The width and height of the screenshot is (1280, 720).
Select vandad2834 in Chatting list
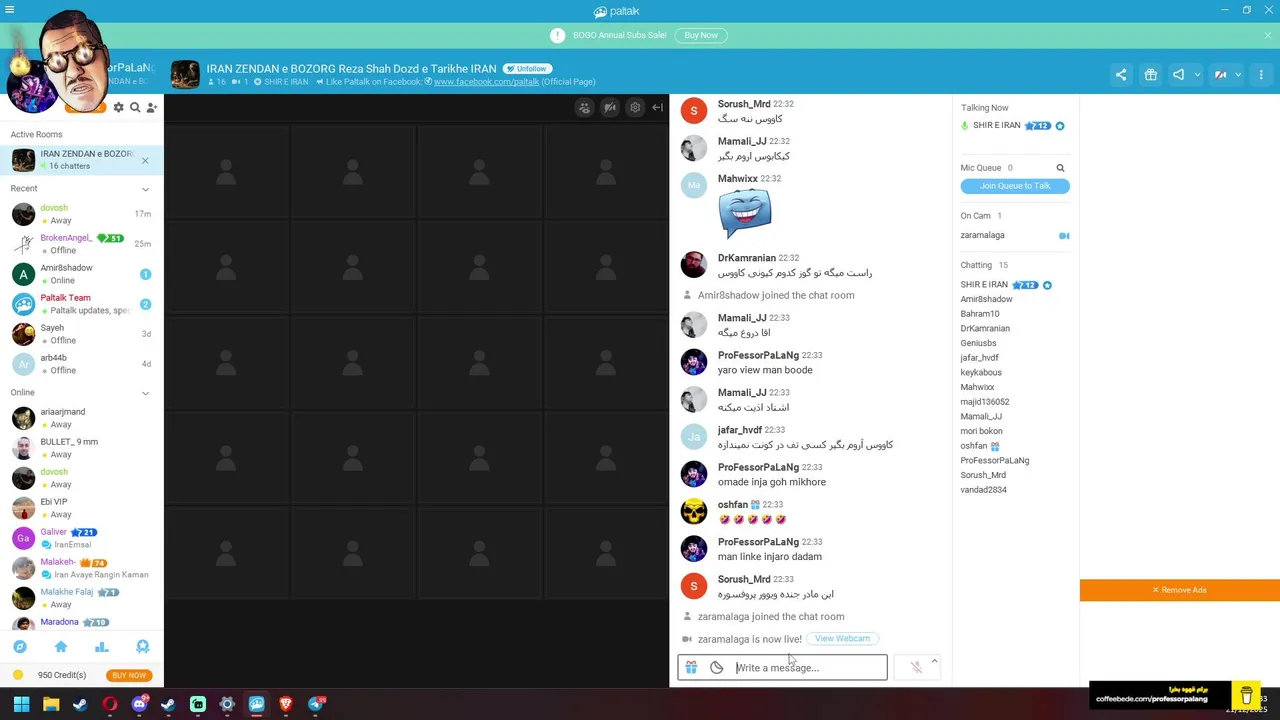pyautogui.click(x=984, y=490)
